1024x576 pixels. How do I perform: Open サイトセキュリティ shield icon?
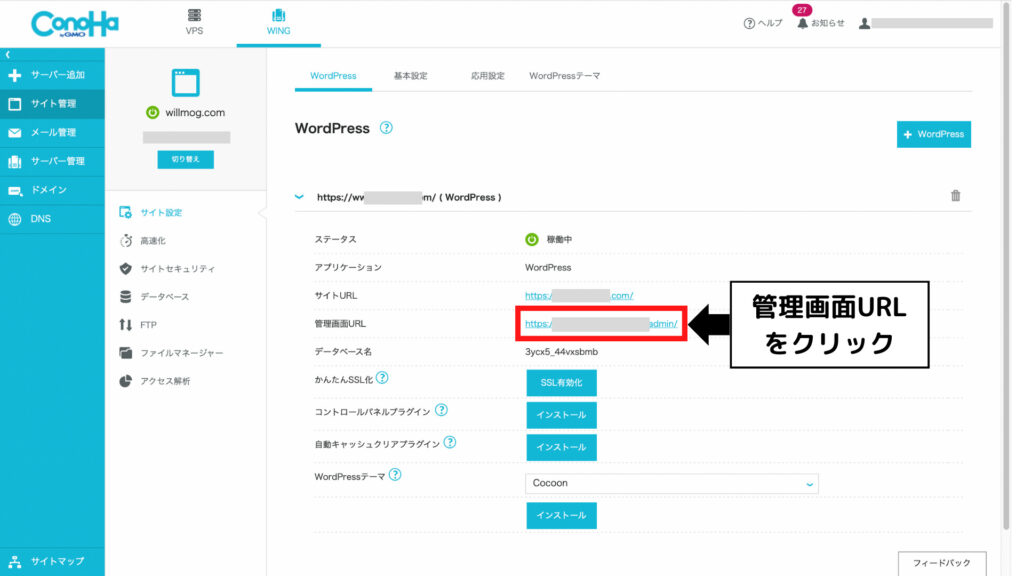(125, 268)
